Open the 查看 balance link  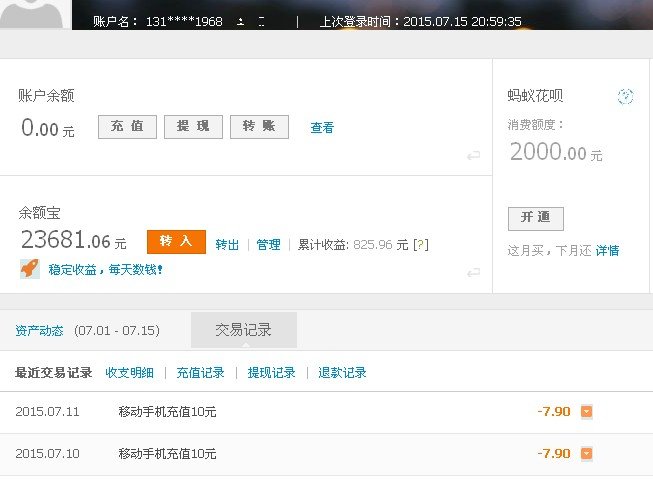322,127
